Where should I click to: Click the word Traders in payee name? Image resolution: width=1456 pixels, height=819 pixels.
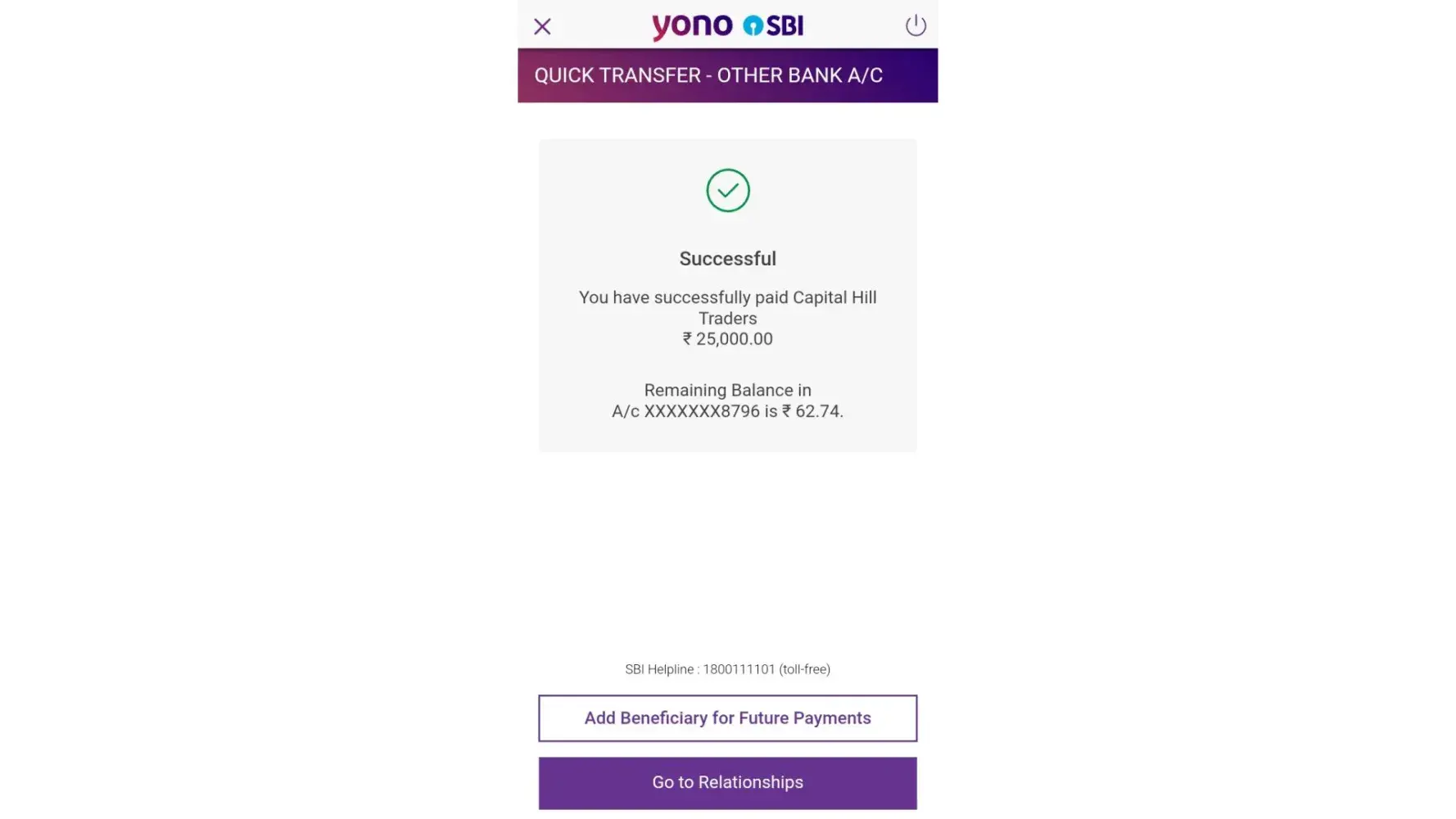click(x=727, y=319)
